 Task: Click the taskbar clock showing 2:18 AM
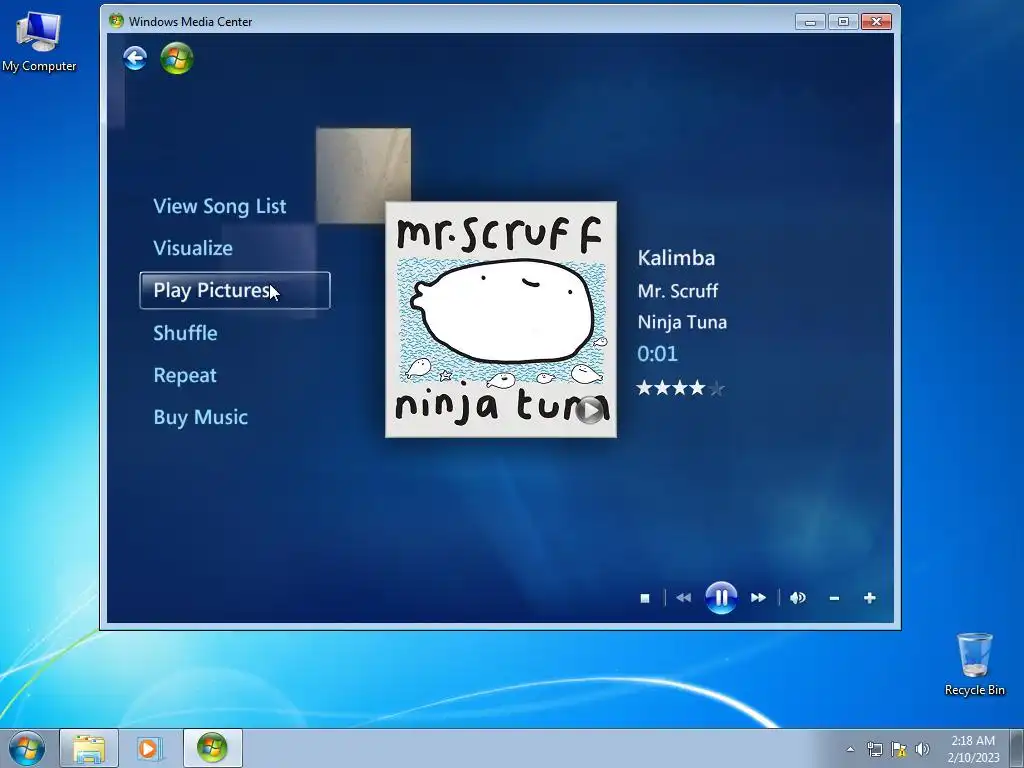[x=973, y=749]
